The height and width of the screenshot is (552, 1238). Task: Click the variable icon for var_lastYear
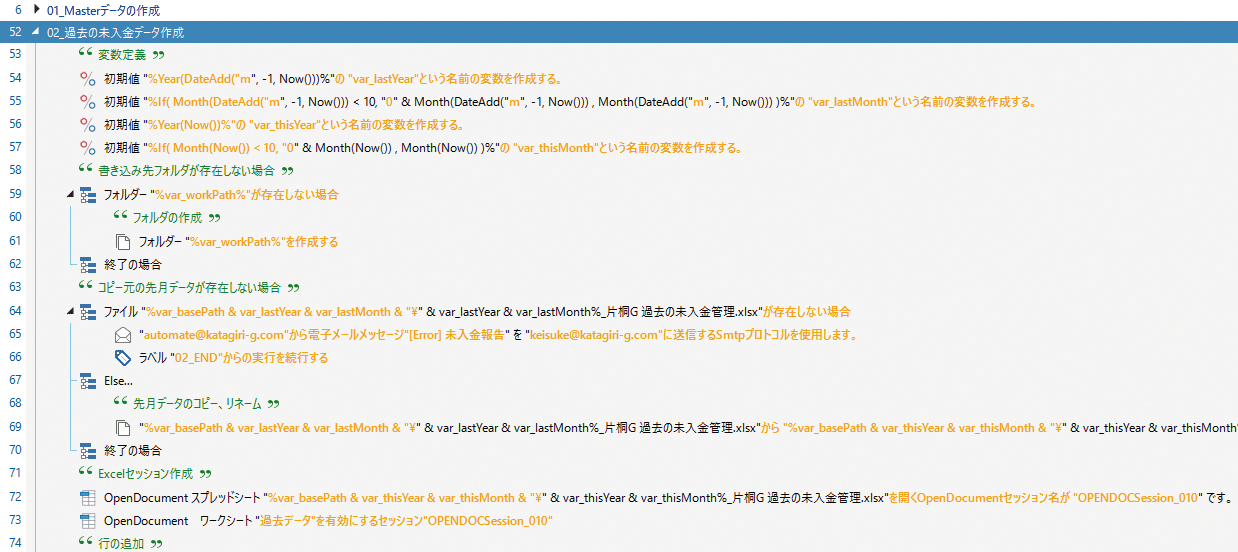tap(88, 79)
